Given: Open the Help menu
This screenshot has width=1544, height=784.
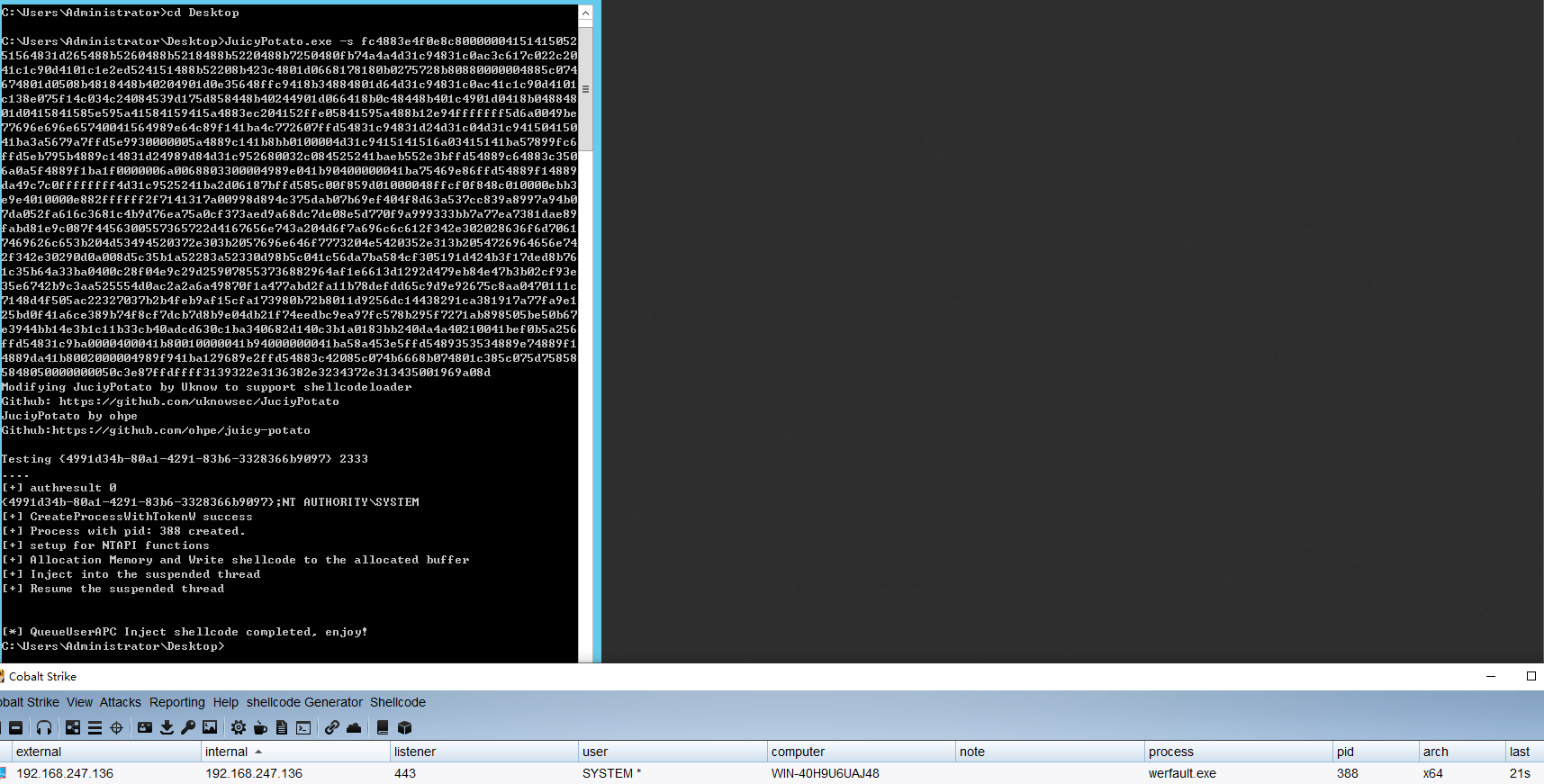Looking at the screenshot, I should coord(226,702).
